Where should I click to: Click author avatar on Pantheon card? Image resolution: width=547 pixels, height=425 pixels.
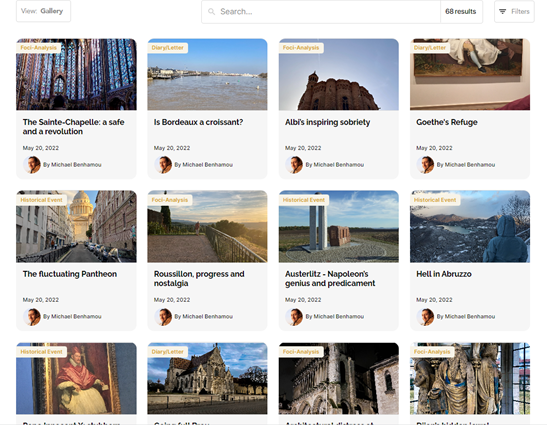click(32, 317)
